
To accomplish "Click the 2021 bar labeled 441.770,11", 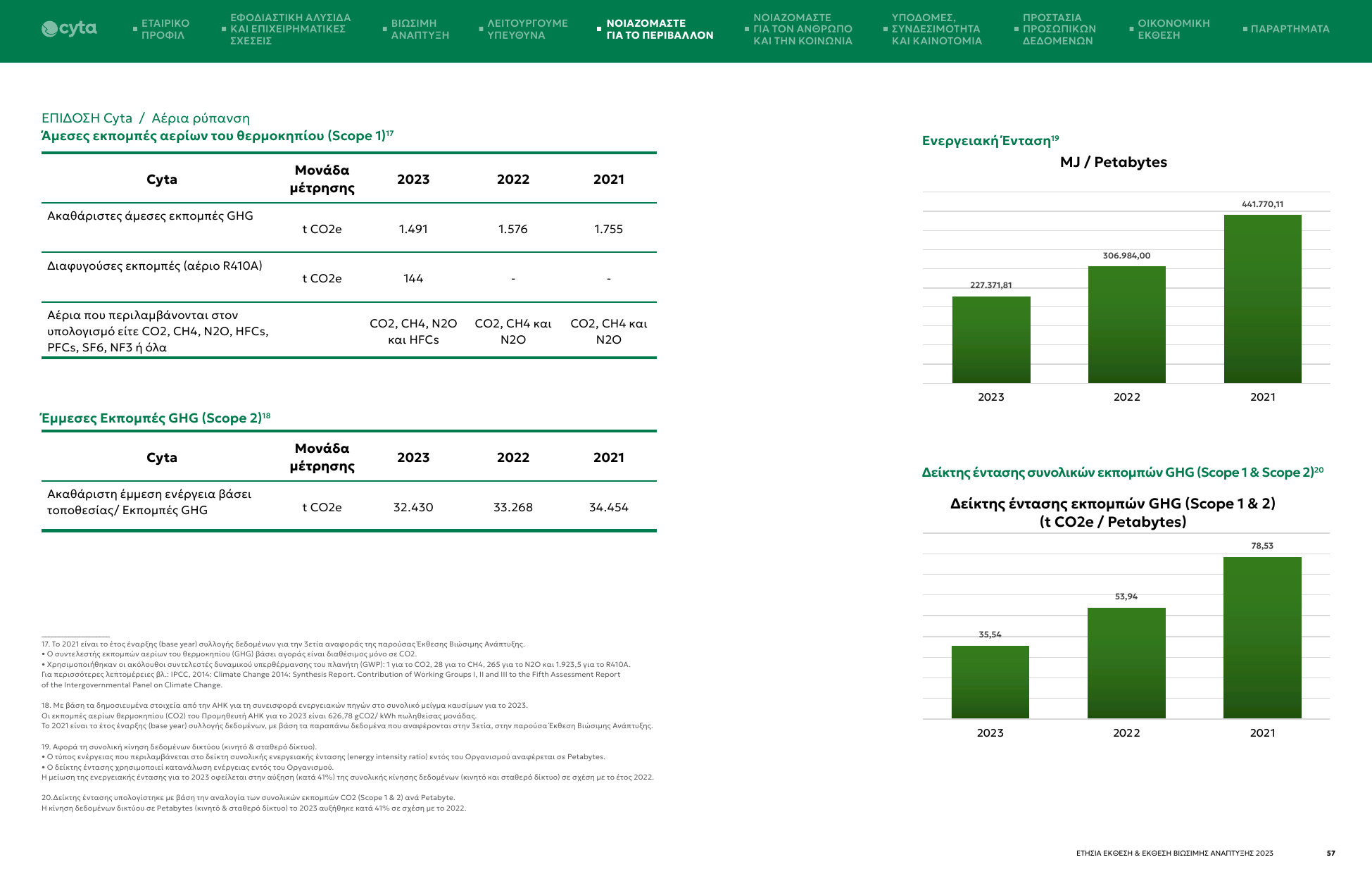I will pos(1263,299).
